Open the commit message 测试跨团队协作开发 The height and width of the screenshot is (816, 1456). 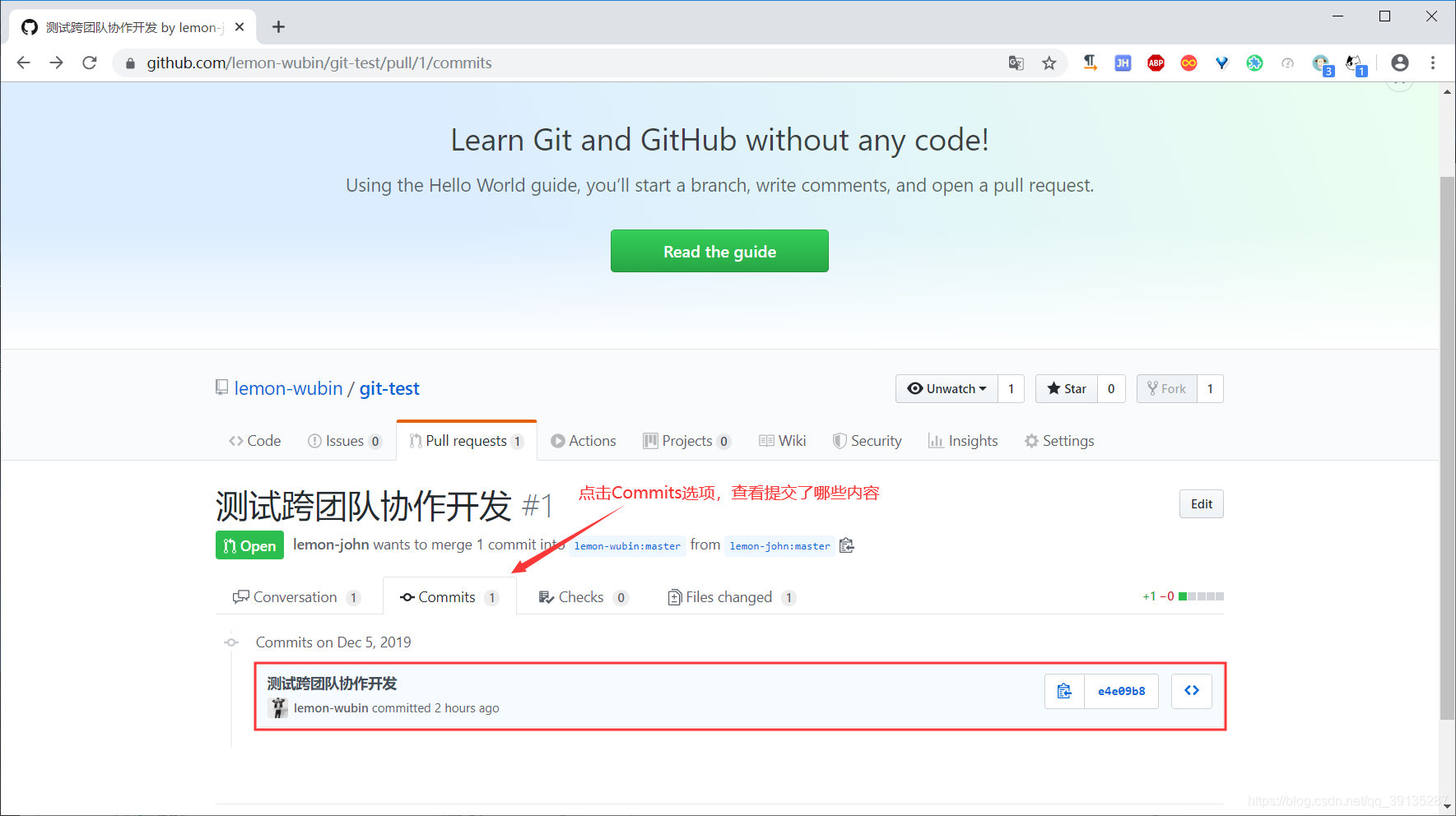click(x=332, y=684)
